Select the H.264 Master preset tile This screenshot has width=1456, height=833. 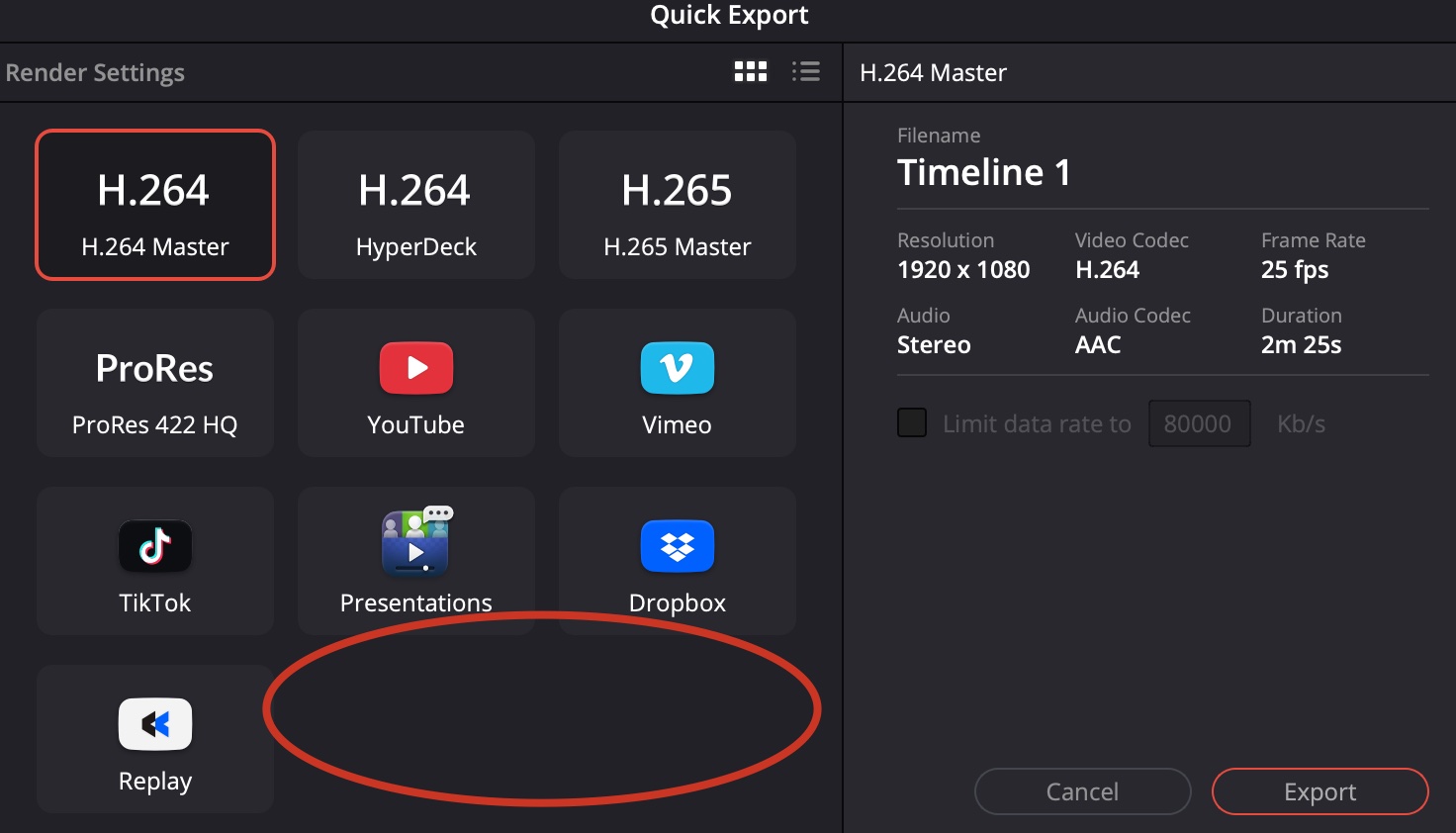155,205
